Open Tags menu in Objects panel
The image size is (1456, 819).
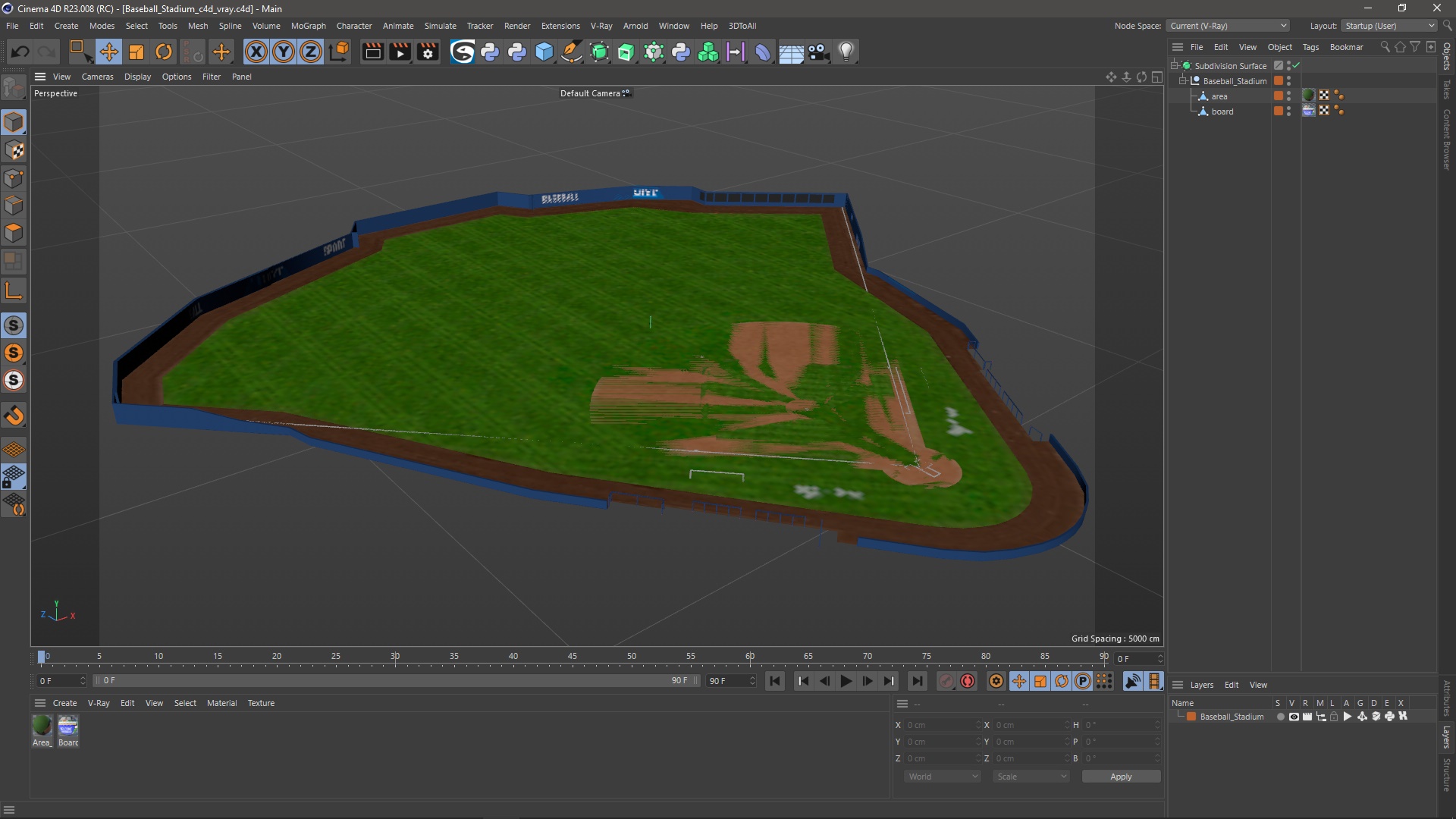(x=1310, y=47)
